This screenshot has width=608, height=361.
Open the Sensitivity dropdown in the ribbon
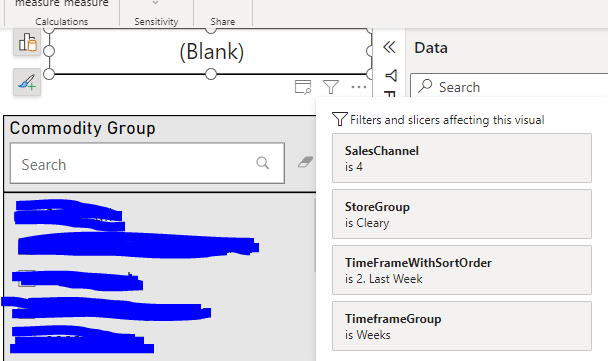[x=155, y=3]
